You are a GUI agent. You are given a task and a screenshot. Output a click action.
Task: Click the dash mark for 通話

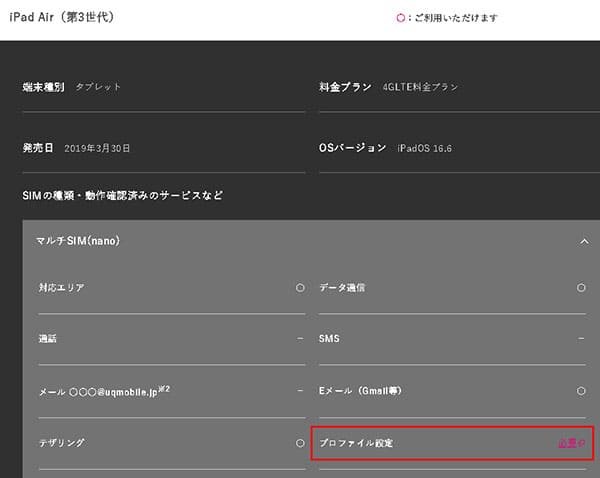pyautogui.click(x=300, y=338)
